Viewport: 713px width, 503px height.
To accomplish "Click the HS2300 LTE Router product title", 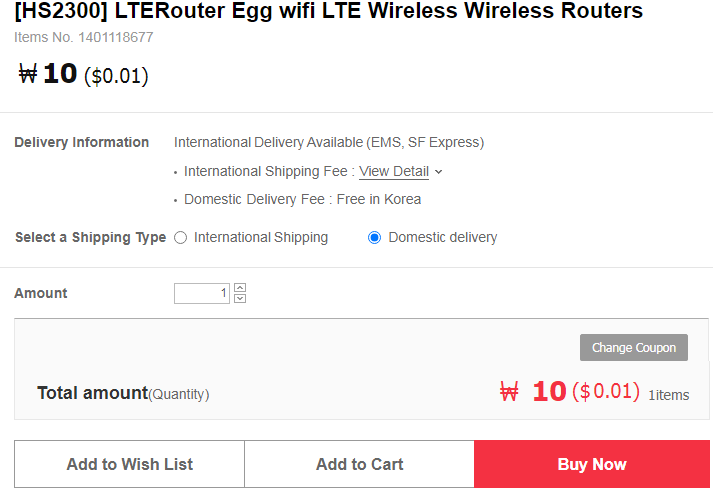I will (329, 11).
